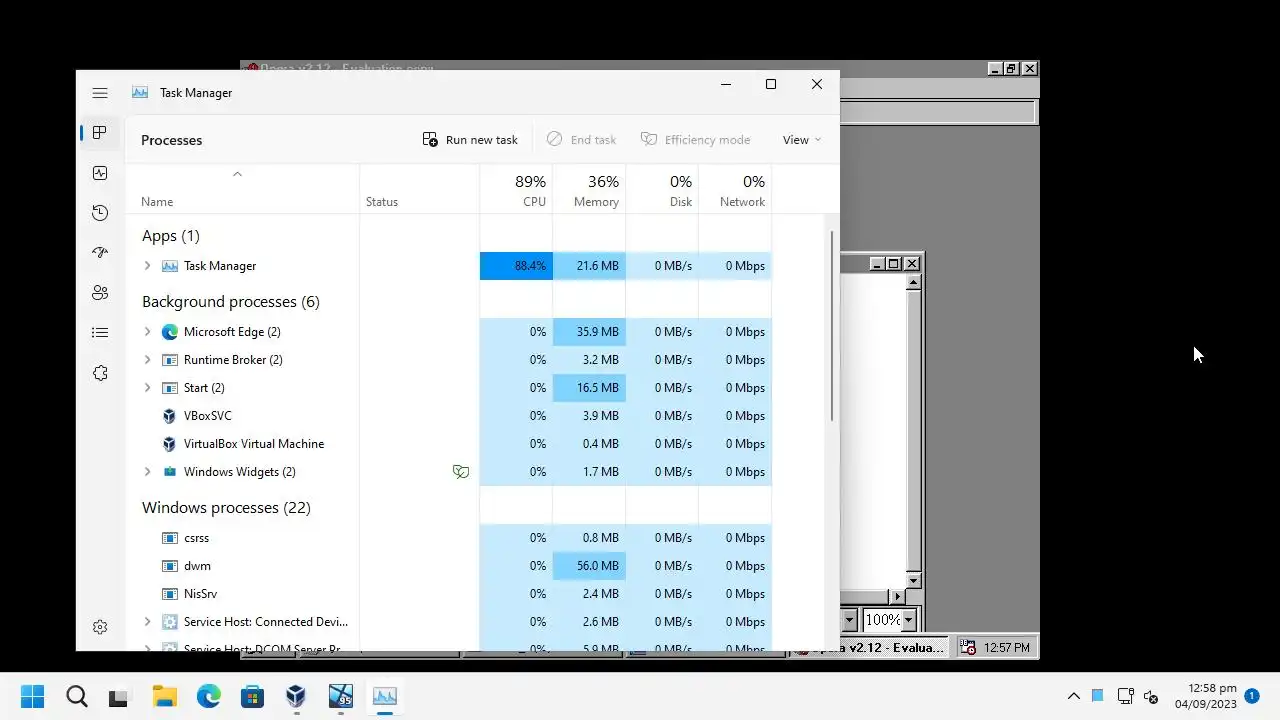1280x720 pixels.
Task: Click scroll-up arrow in VM inner window
Action: pos(913,283)
